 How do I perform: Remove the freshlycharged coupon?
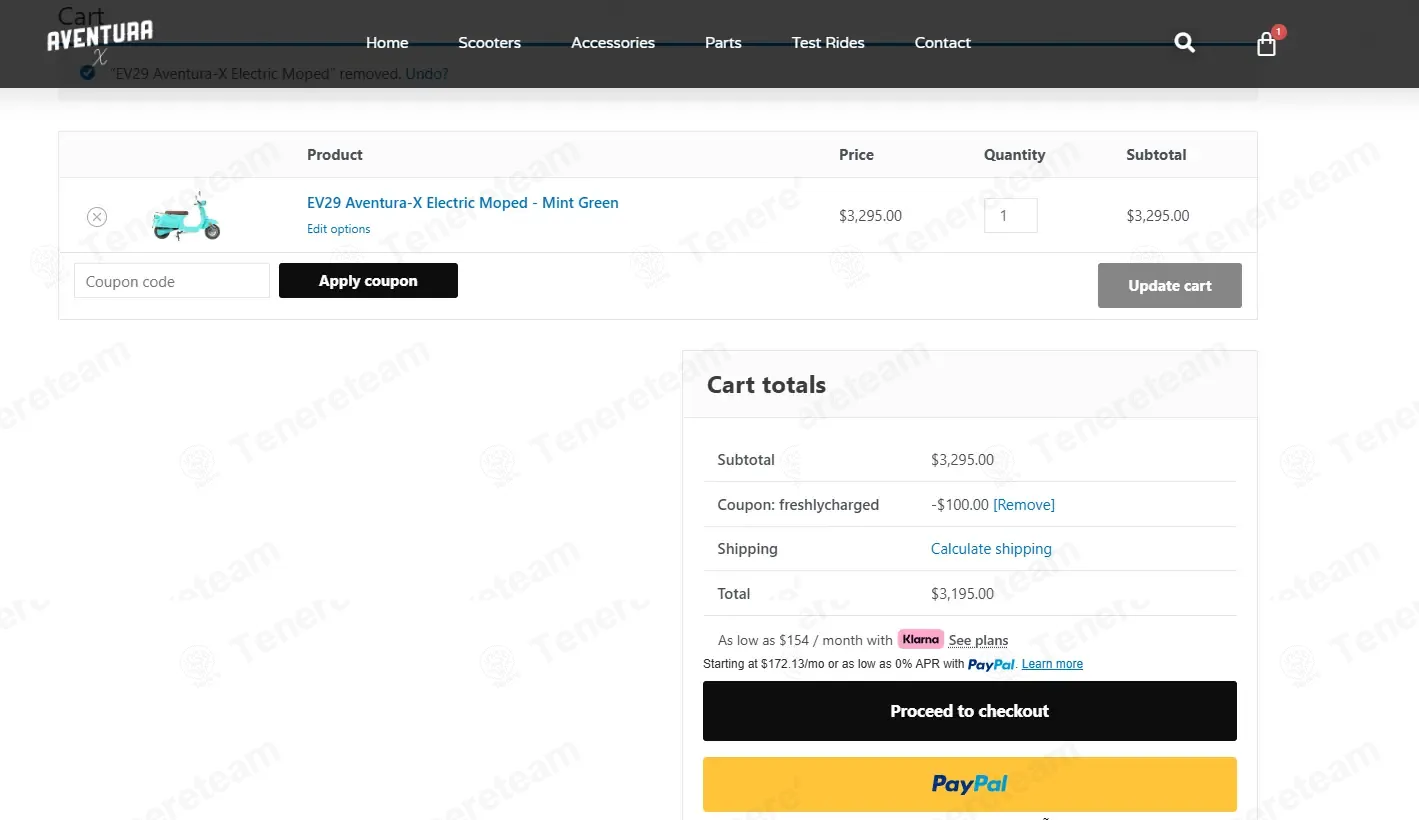1024,505
